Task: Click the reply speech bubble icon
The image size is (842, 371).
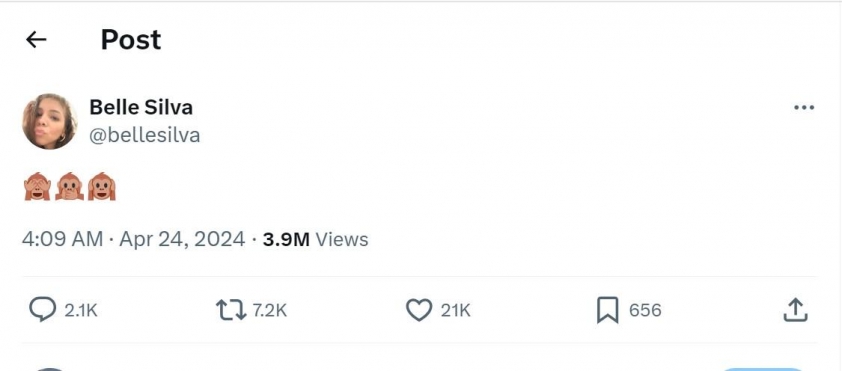Action: click(x=42, y=310)
